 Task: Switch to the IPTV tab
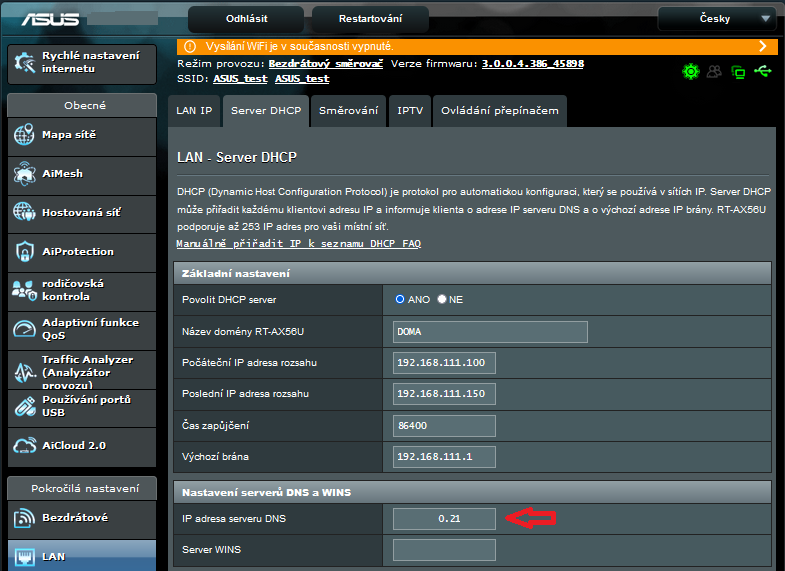[x=409, y=111]
